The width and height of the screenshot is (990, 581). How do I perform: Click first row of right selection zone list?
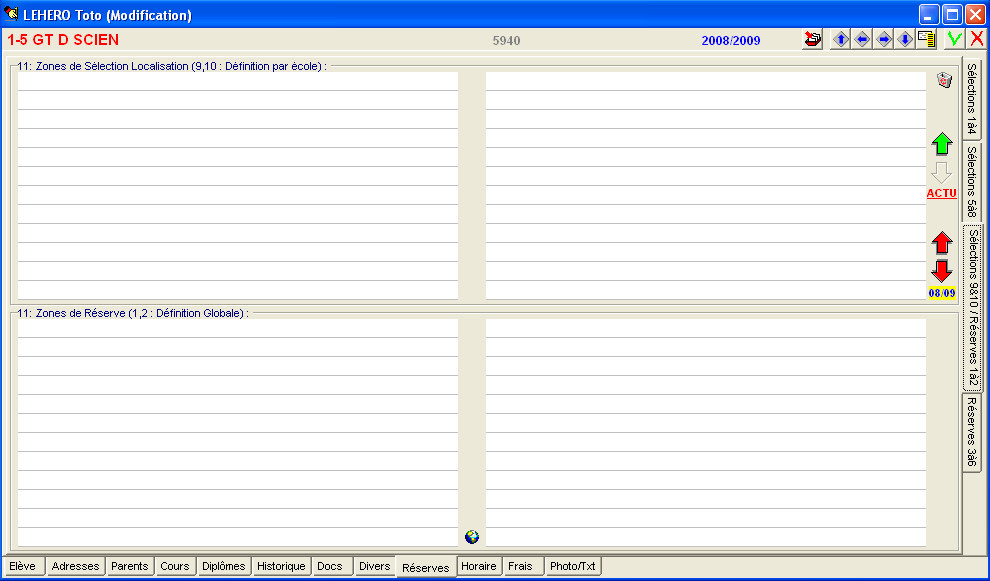point(706,81)
